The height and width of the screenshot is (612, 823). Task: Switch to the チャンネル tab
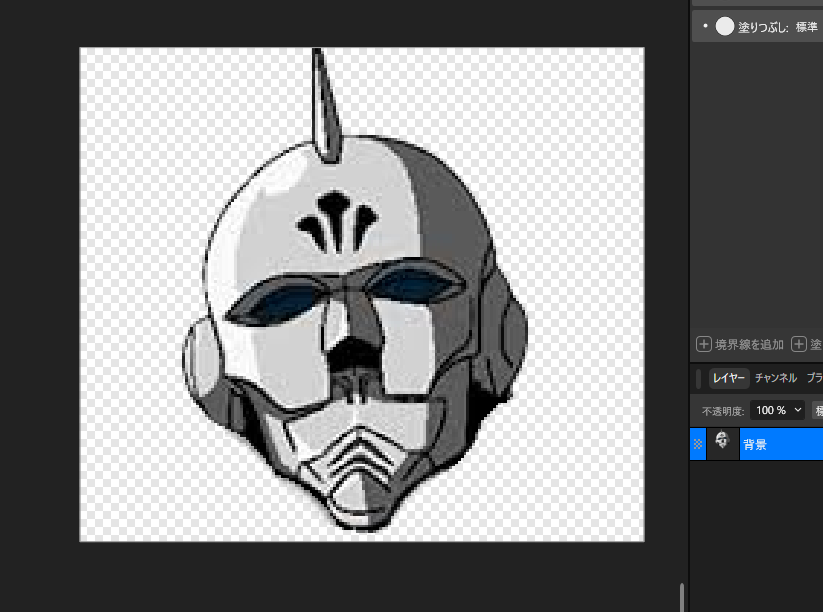pyautogui.click(x=776, y=378)
